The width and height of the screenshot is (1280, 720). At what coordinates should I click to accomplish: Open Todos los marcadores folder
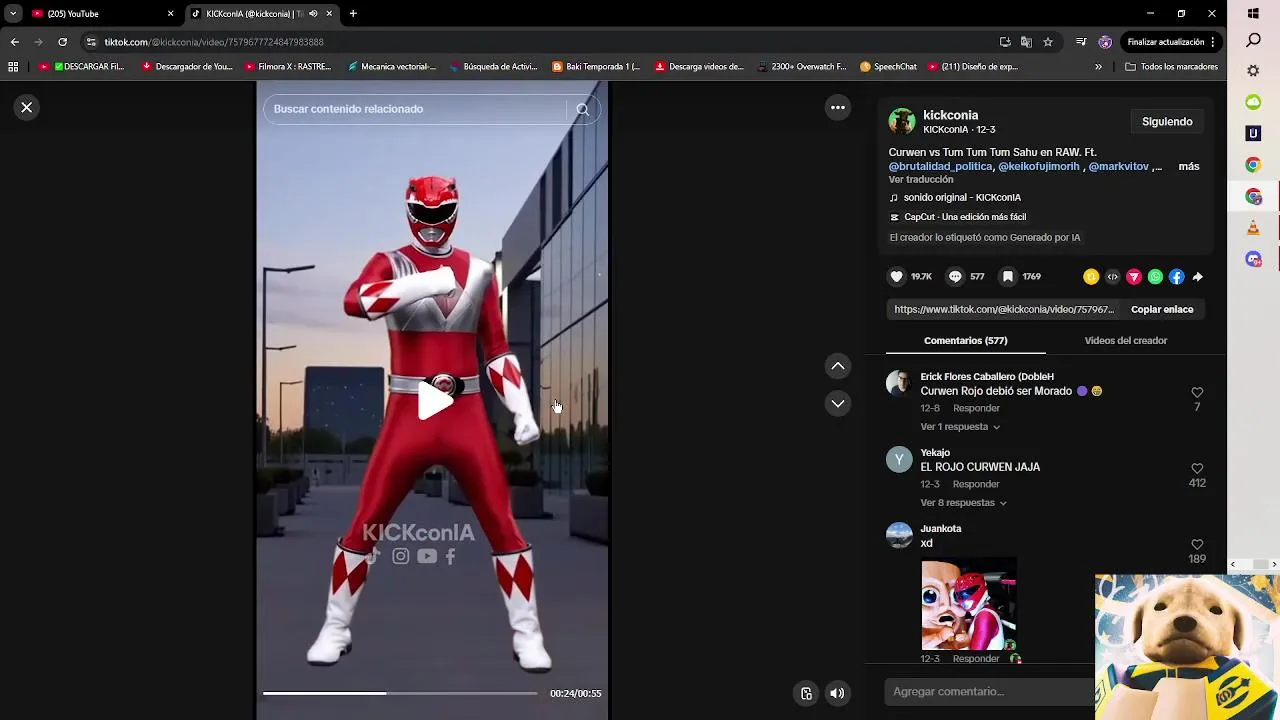[x=1171, y=67]
